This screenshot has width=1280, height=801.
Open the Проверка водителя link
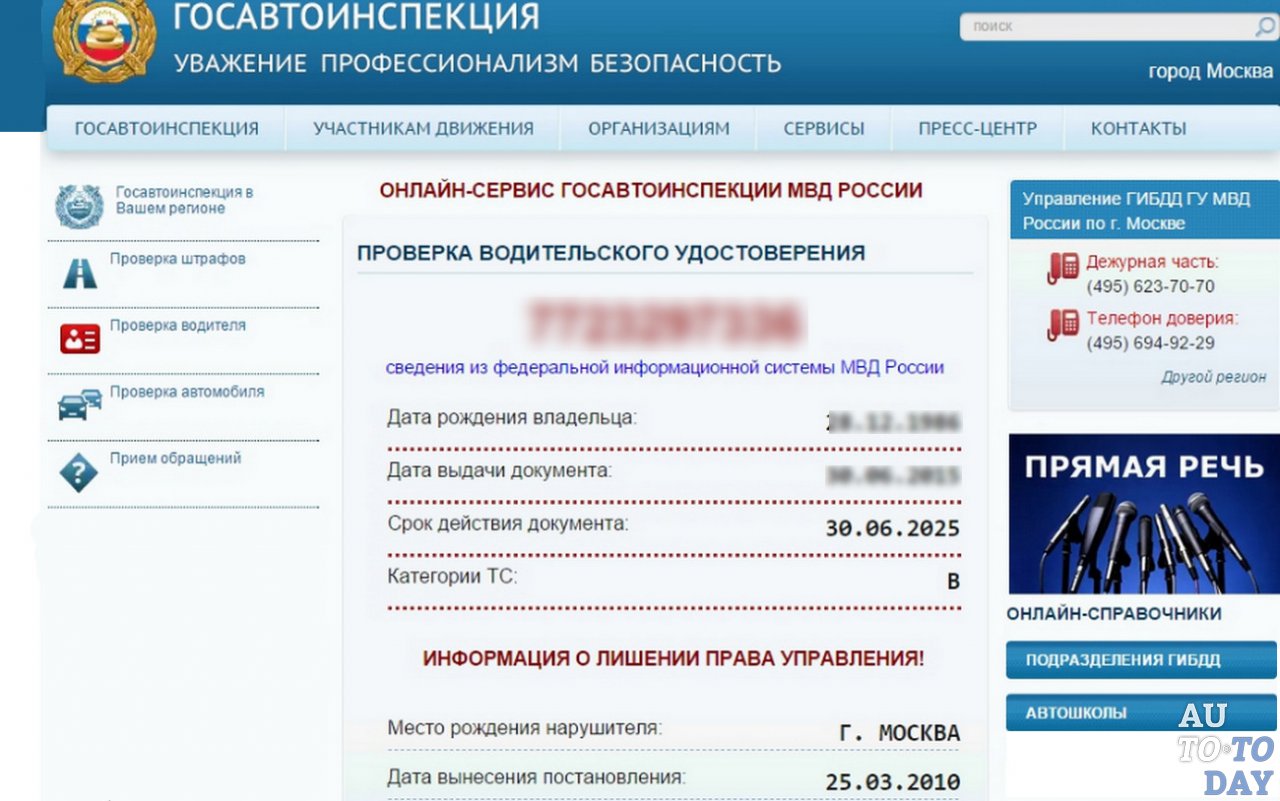tap(177, 325)
